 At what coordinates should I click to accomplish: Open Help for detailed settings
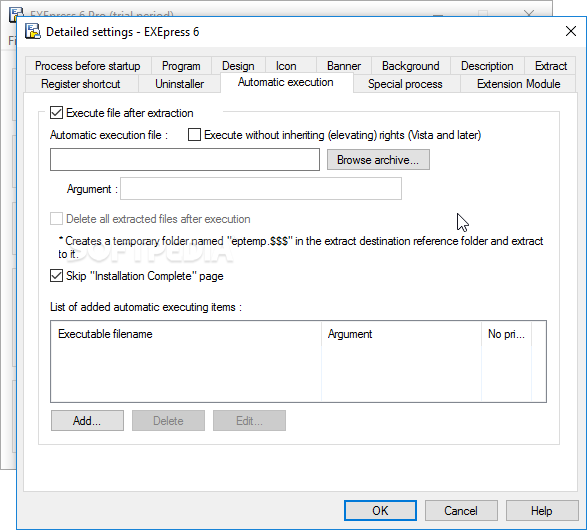542,511
